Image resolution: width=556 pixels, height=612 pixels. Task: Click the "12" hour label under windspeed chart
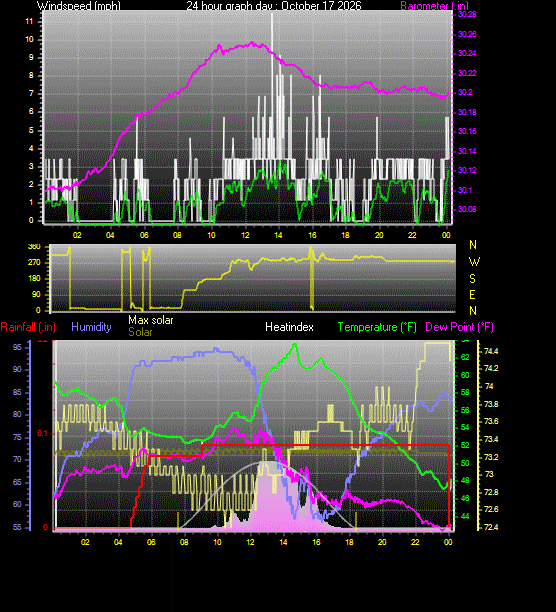coord(245,235)
